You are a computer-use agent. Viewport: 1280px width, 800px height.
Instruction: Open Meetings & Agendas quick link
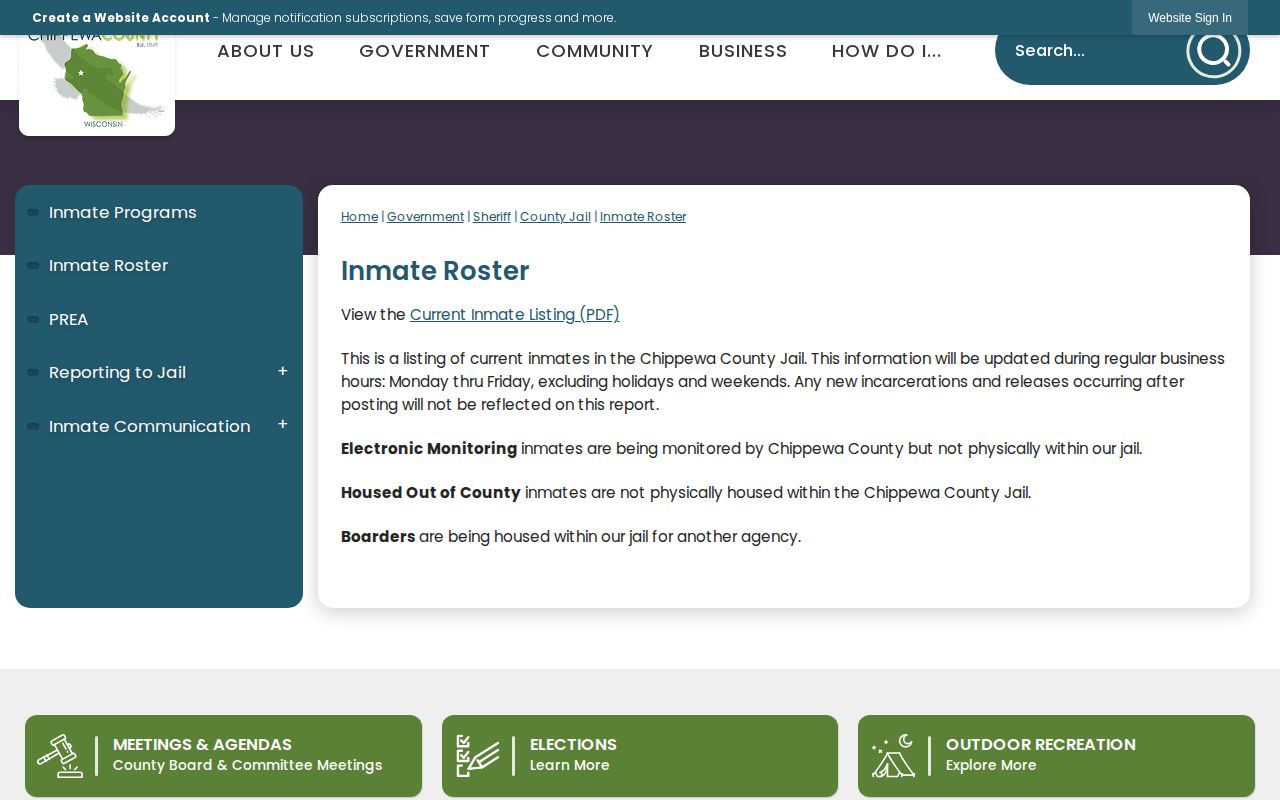click(x=223, y=756)
